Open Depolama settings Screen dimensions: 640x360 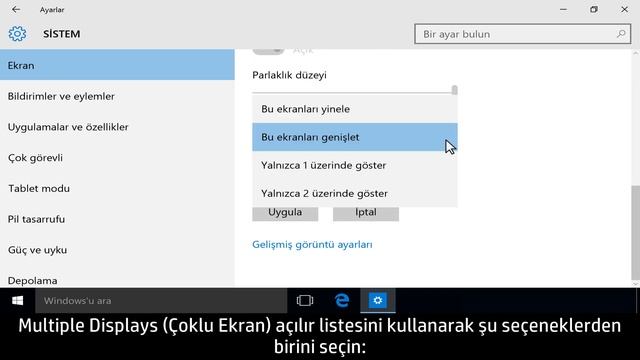pyautogui.click(x=117, y=279)
